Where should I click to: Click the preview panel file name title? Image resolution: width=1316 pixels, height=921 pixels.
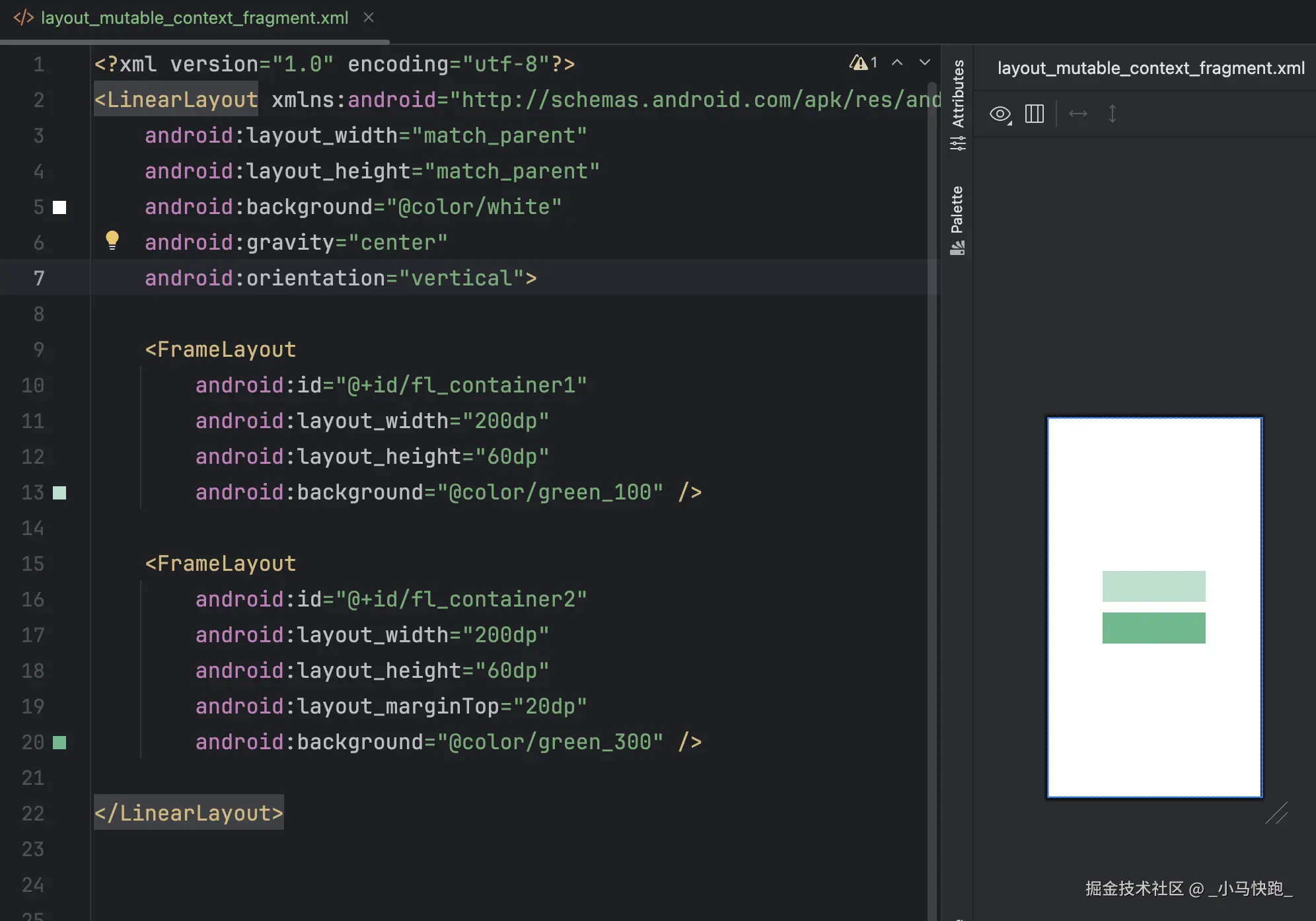(x=1151, y=68)
